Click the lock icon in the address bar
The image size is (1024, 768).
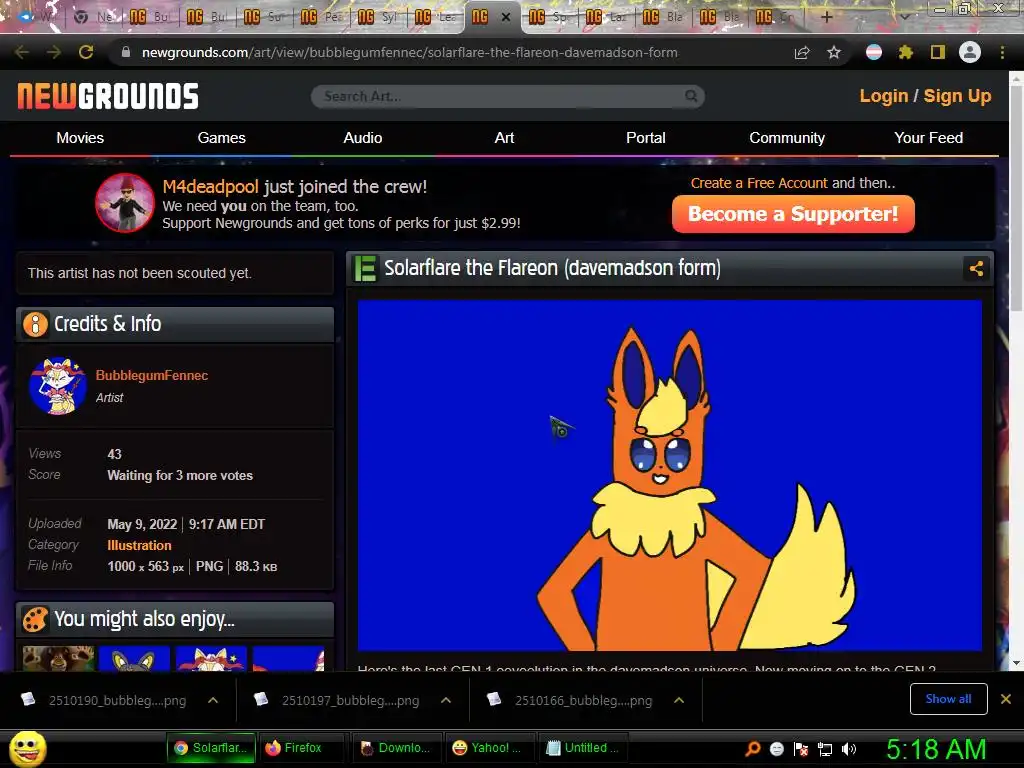click(x=126, y=52)
